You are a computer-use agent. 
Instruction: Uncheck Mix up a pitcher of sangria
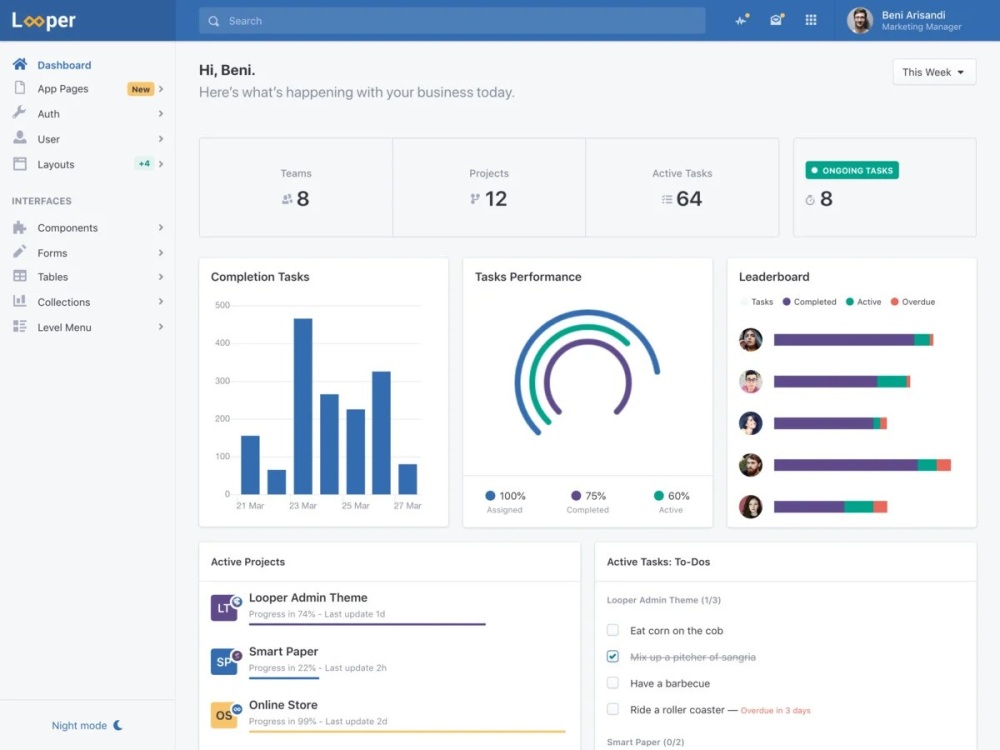point(613,656)
